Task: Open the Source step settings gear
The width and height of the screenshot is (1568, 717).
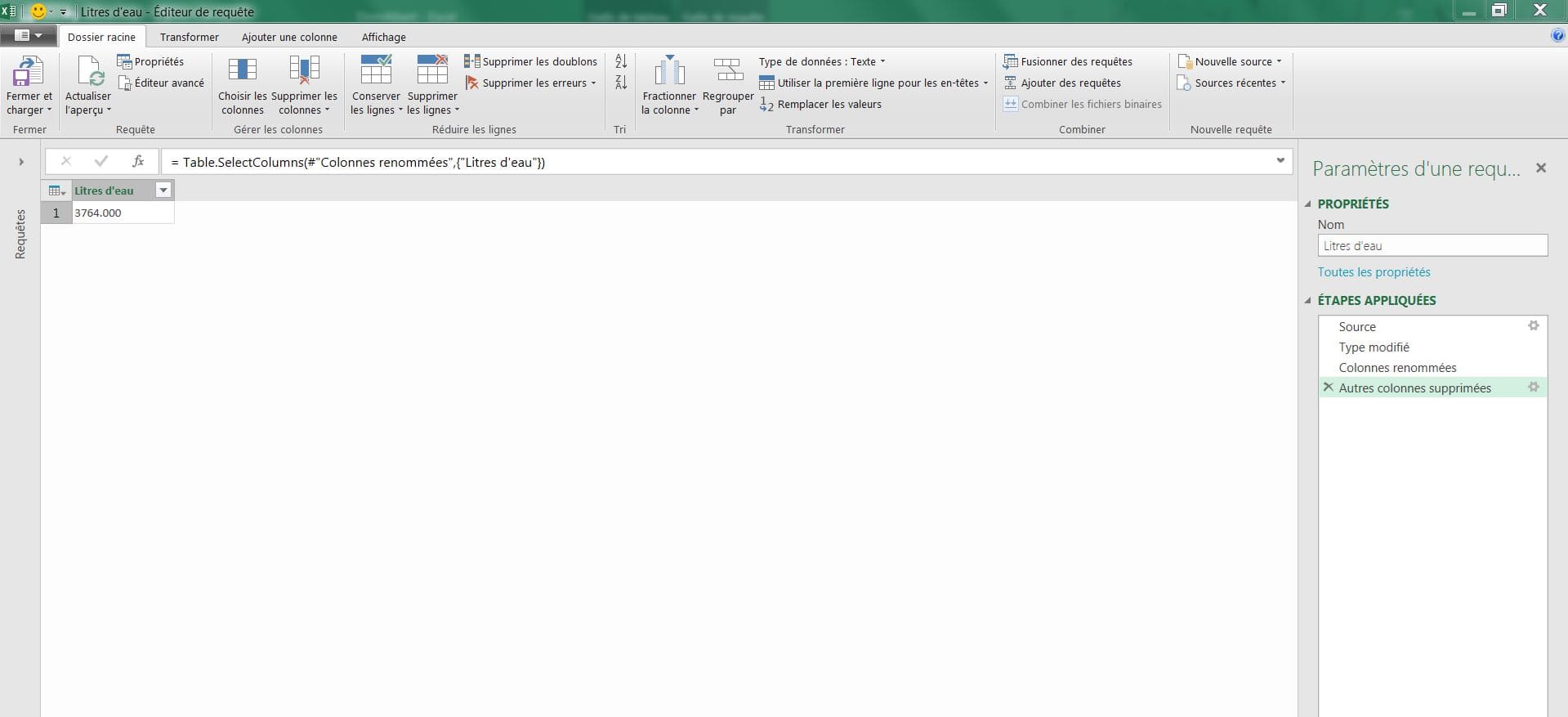Action: pos(1534,325)
